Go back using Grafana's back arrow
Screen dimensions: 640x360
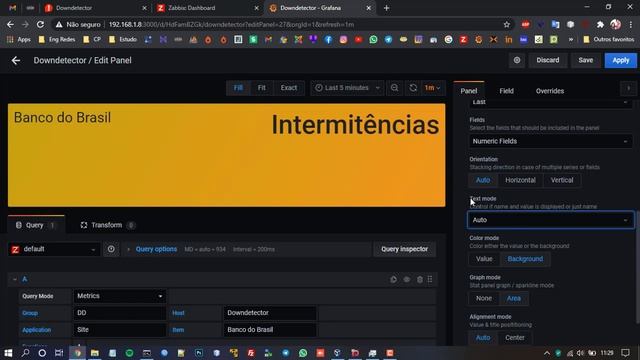coord(16,60)
